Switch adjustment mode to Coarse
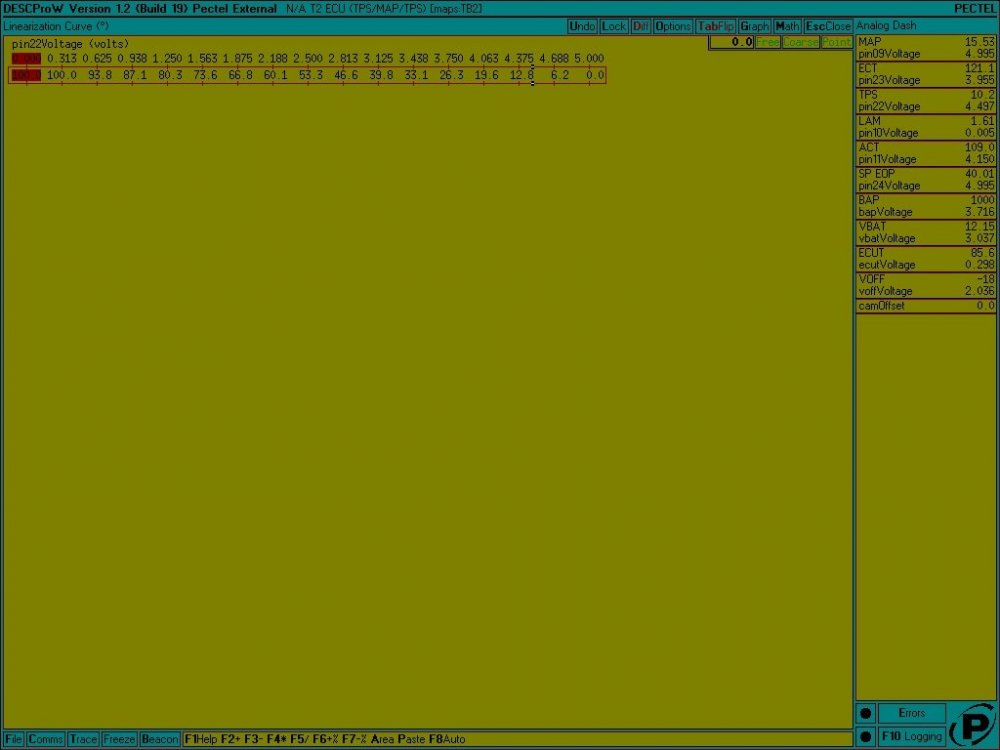Viewport: 1000px width, 750px height. pos(800,42)
